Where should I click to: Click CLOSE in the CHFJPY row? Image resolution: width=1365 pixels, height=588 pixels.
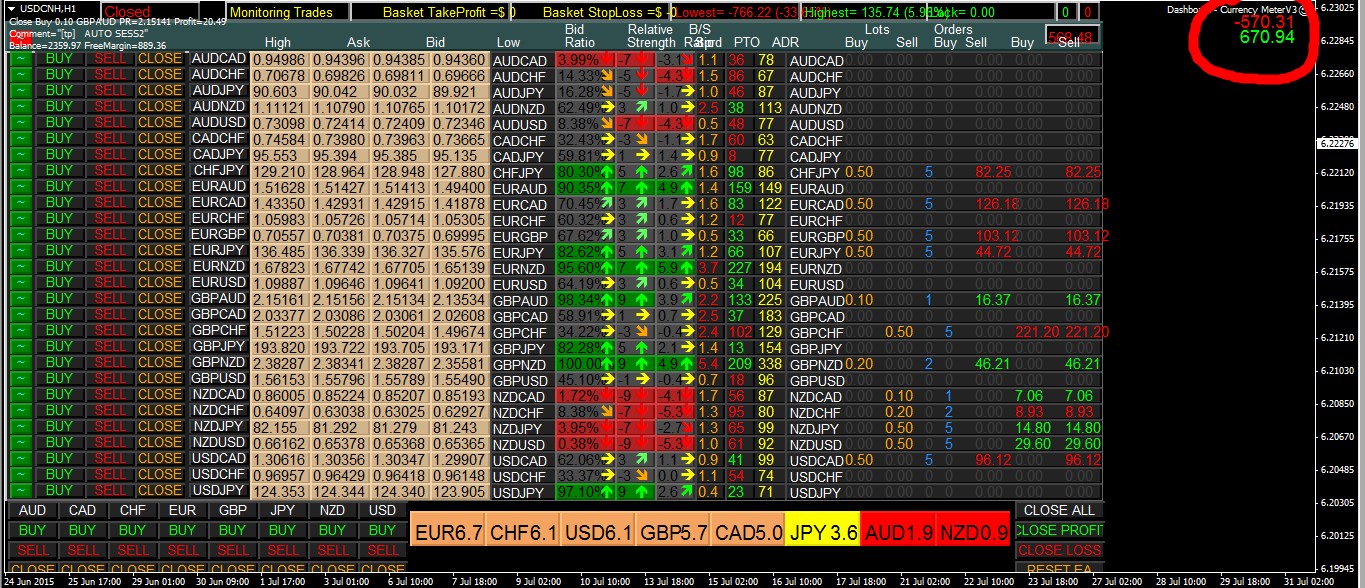(160, 171)
